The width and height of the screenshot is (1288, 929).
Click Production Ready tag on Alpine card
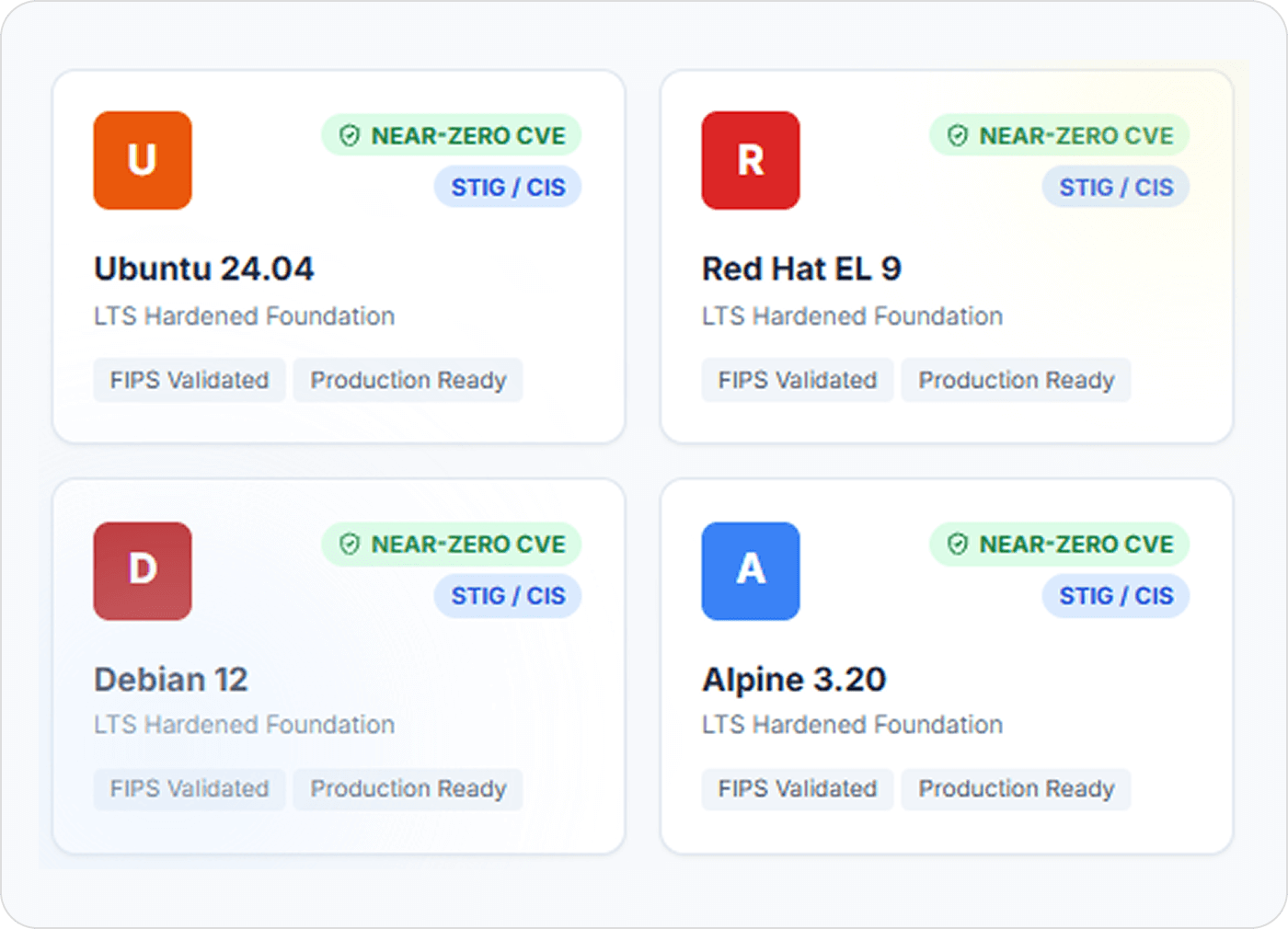1017,789
